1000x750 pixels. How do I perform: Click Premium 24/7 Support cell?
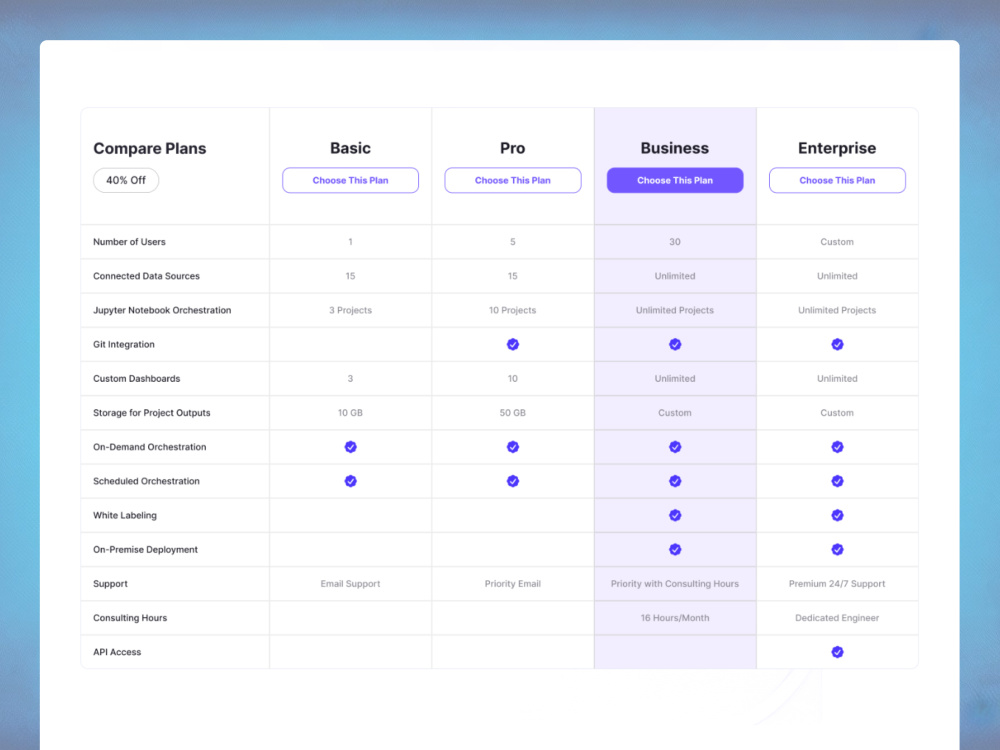837,584
